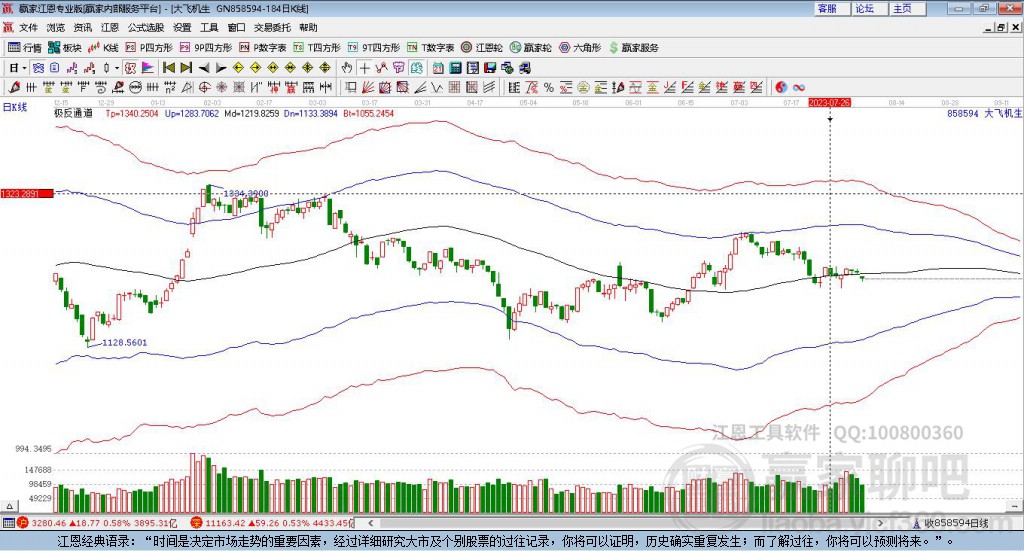Screen dimensions: 1024x551
Task: Select the Gann fan angle tool
Action: coord(368,87)
